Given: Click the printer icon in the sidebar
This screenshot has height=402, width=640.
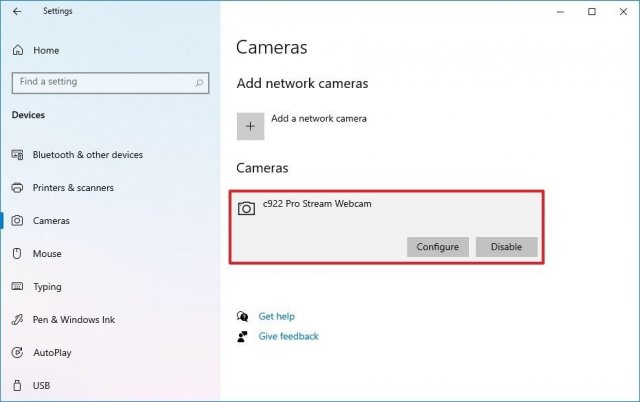Looking at the screenshot, I should pyautogui.click(x=17, y=188).
